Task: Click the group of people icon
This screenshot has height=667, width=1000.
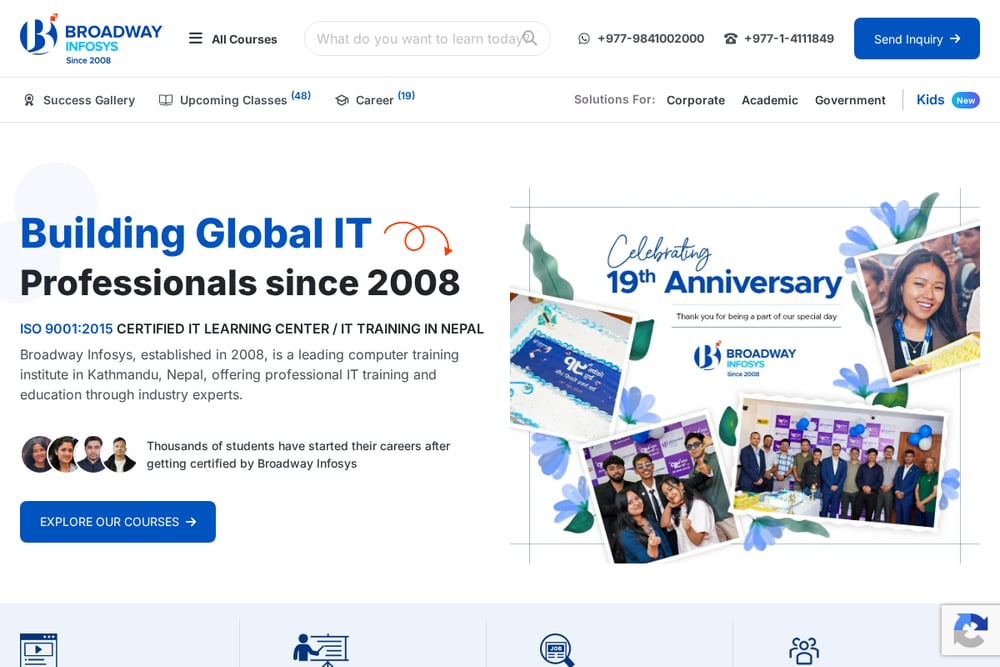Action: [x=804, y=651]
